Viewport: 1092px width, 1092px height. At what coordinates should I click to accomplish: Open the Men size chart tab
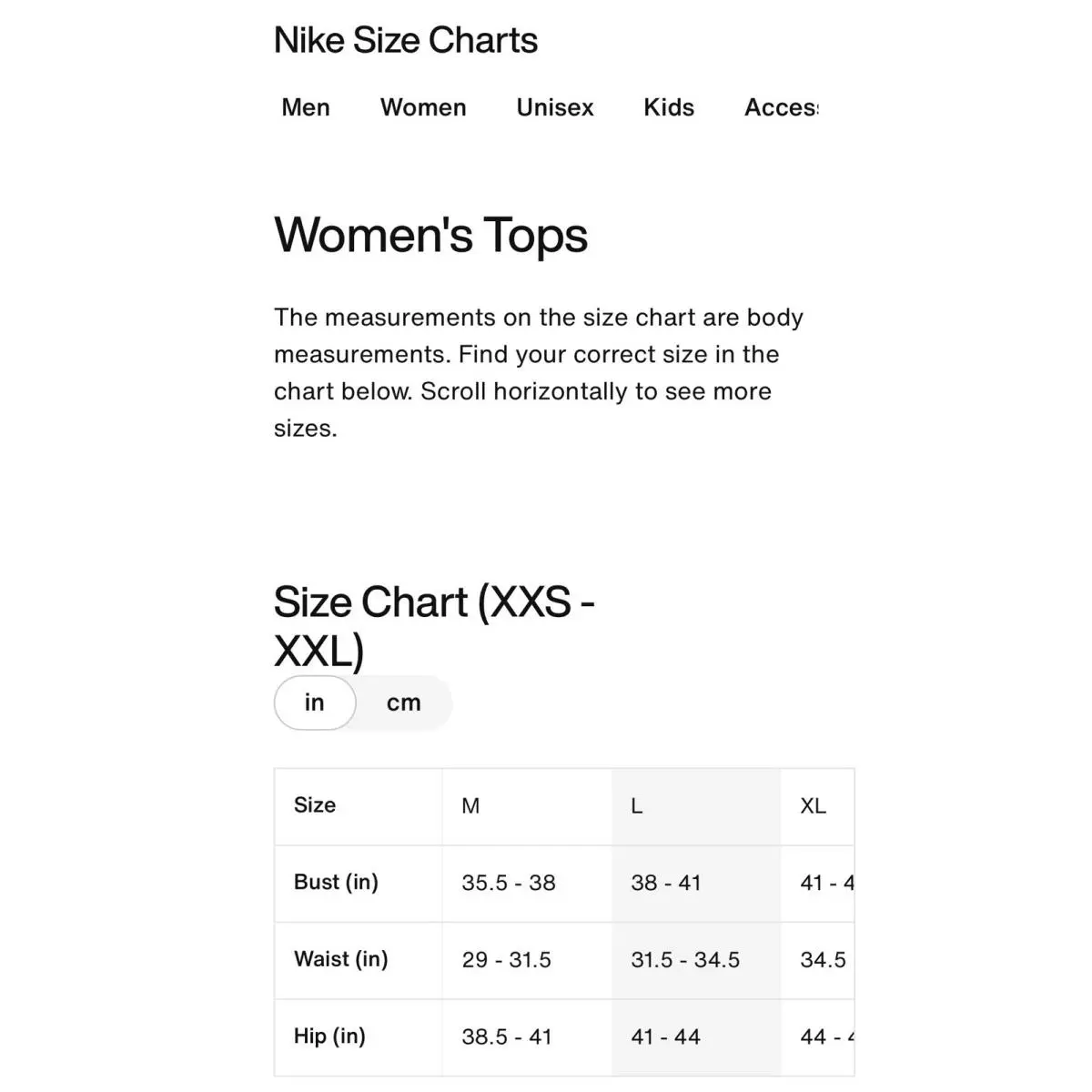pos(306,107)
